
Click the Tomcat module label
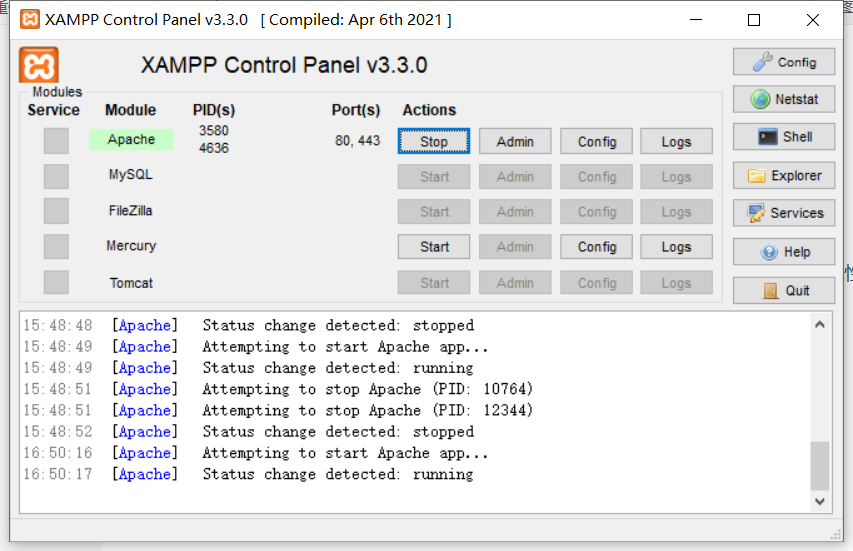[131, 283]
